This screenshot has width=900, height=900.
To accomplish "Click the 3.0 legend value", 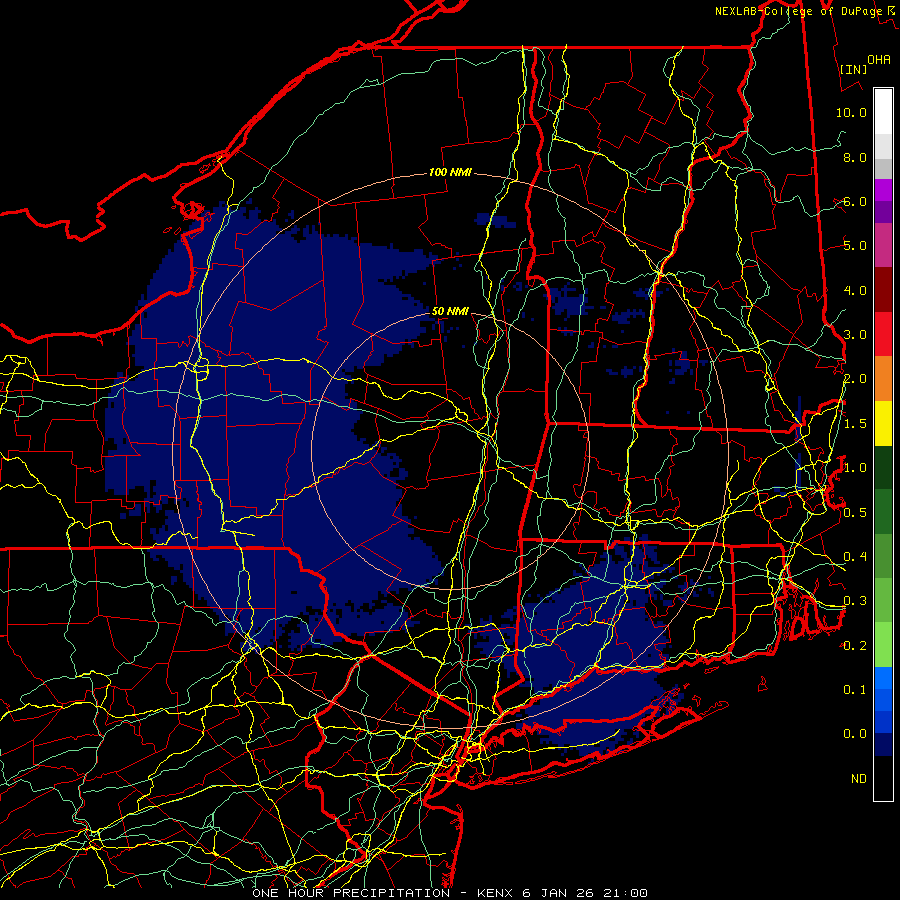I will pos(855,335).
